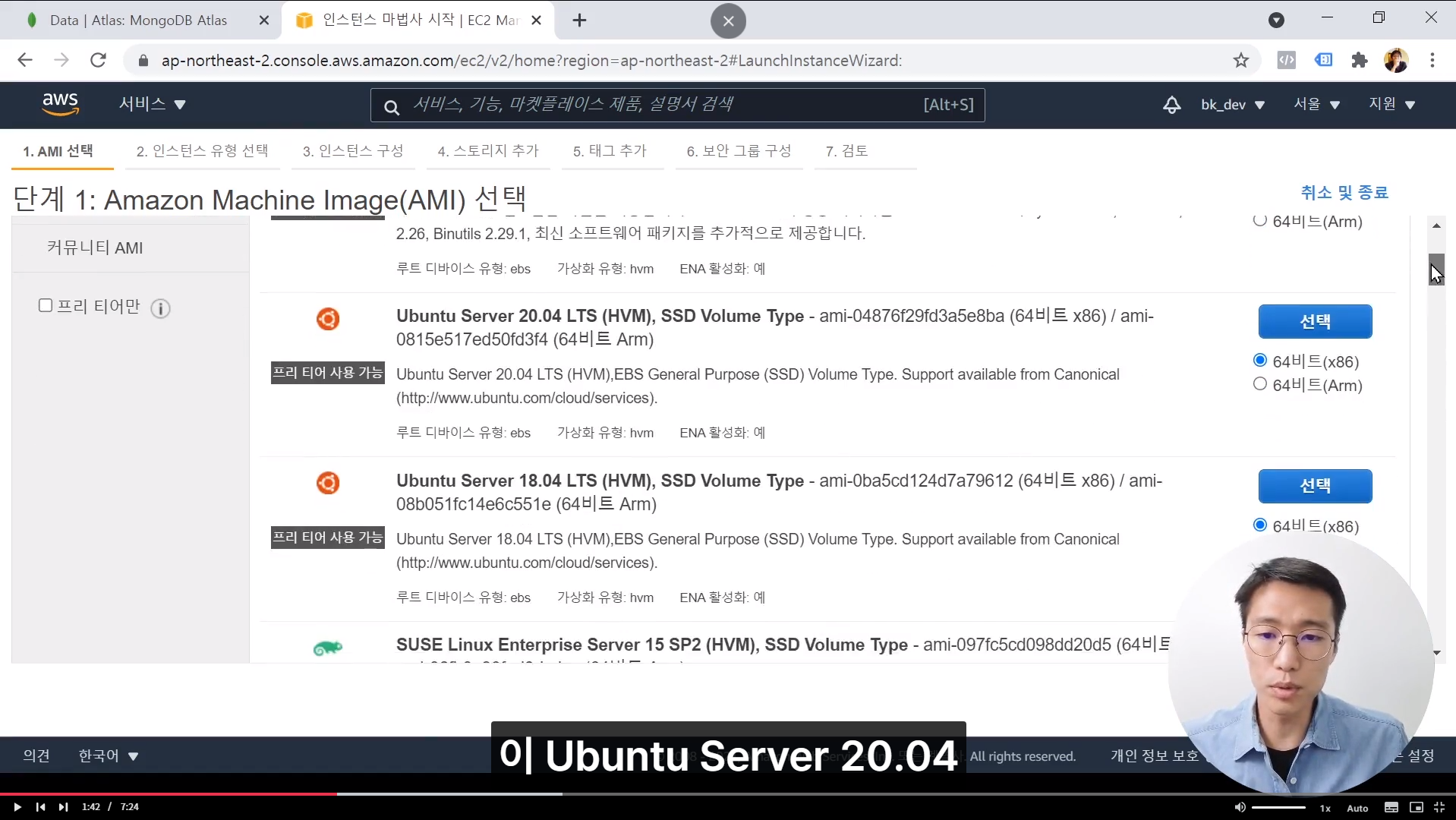Toggle video subtitles icon
The width and height of the screenshot is (1456, 820).
pyautogui.click(x=1391, y=808)
